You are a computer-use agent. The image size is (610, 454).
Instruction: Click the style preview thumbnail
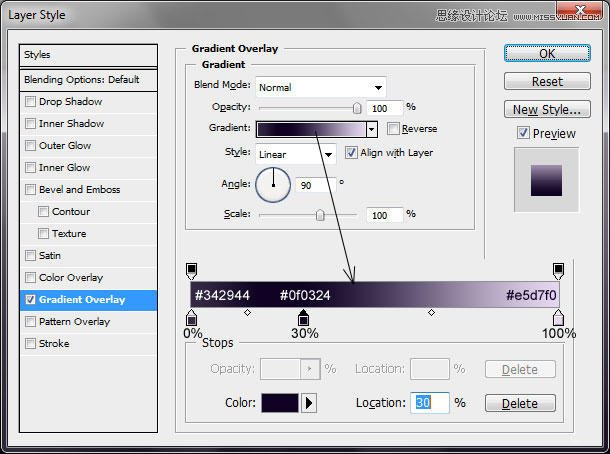click(x=546, y=180)
